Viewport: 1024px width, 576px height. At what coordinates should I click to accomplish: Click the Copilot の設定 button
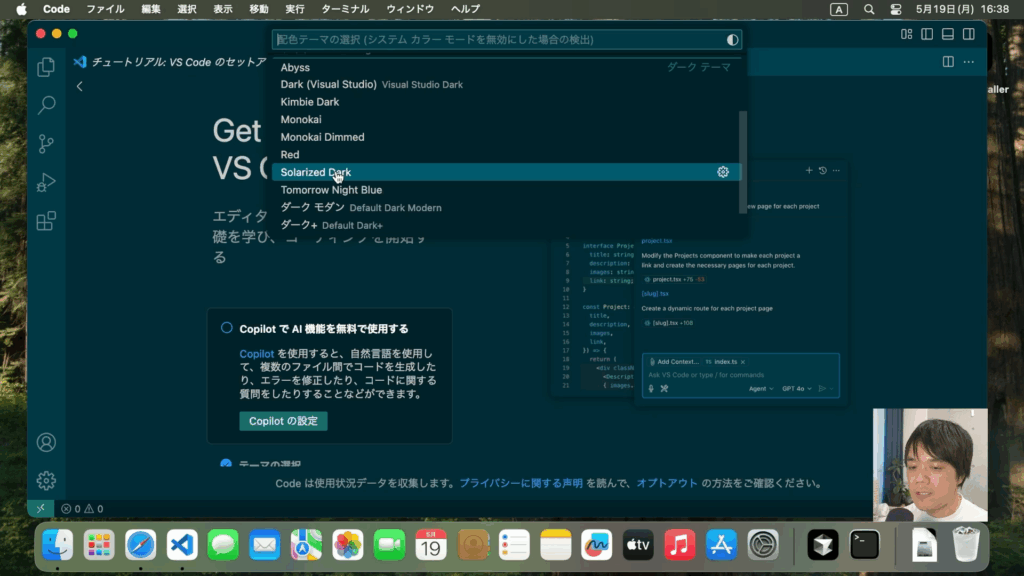pos(283,421)
